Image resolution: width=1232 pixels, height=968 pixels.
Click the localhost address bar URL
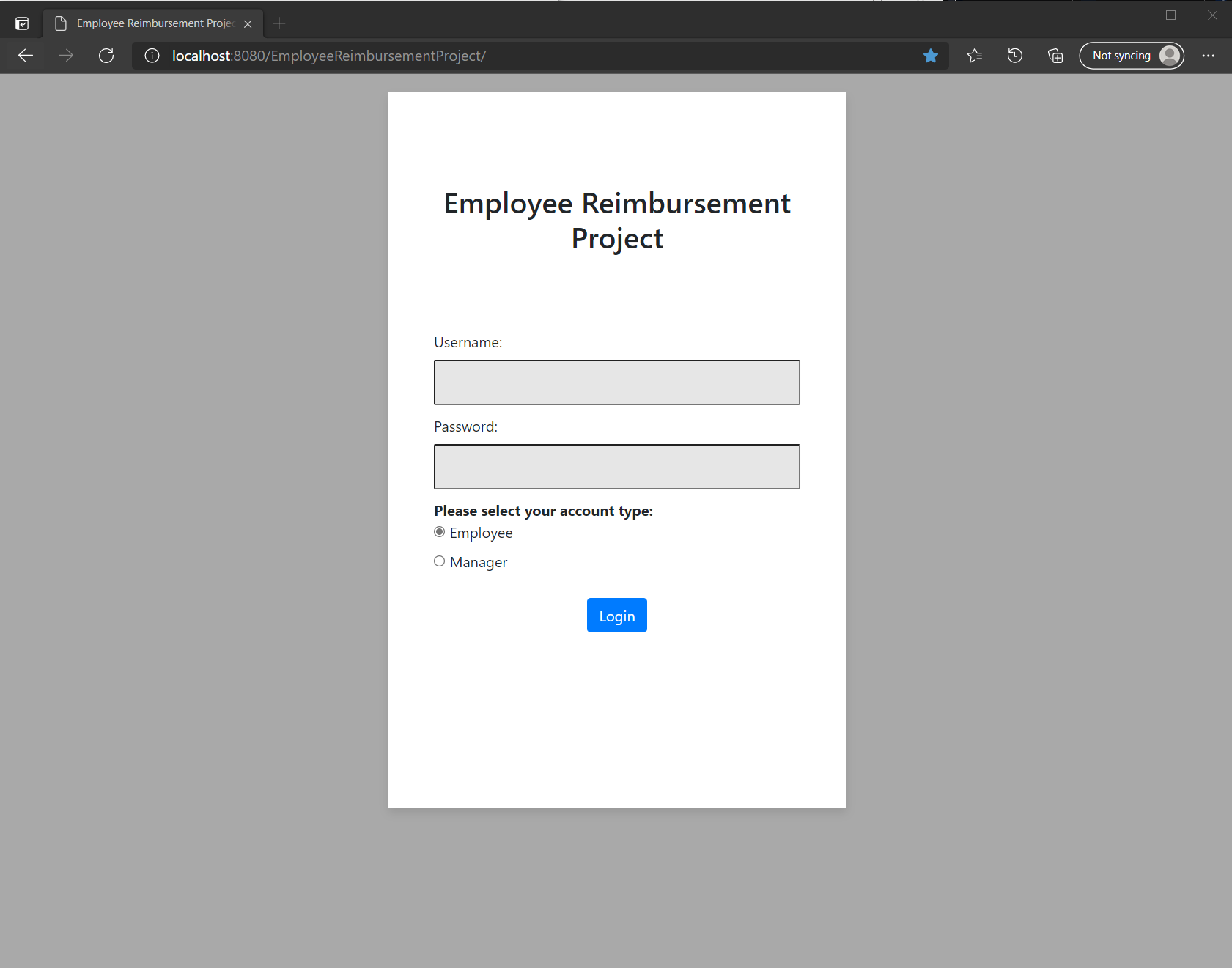click(x=328, y=56)
